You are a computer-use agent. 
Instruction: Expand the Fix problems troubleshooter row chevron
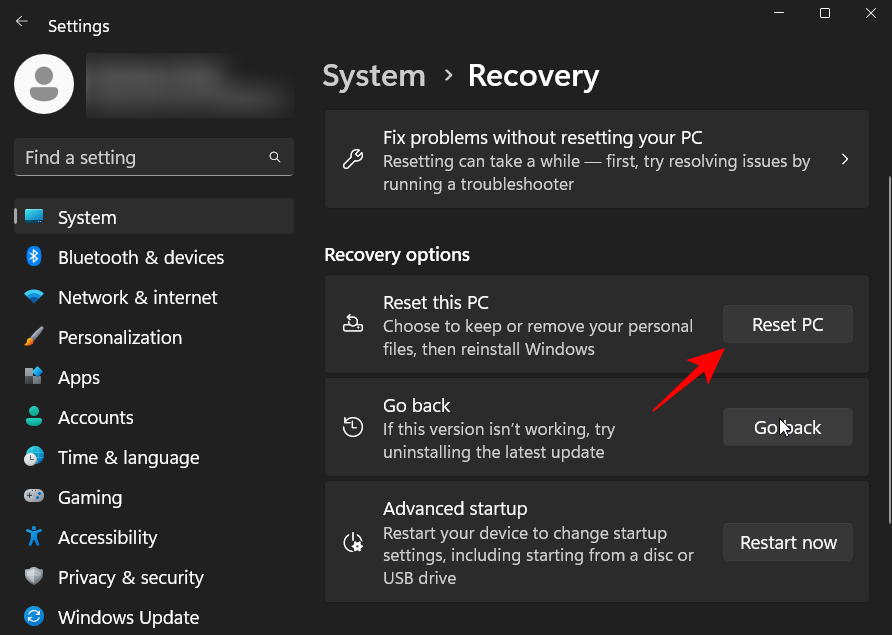pos(845,159)
